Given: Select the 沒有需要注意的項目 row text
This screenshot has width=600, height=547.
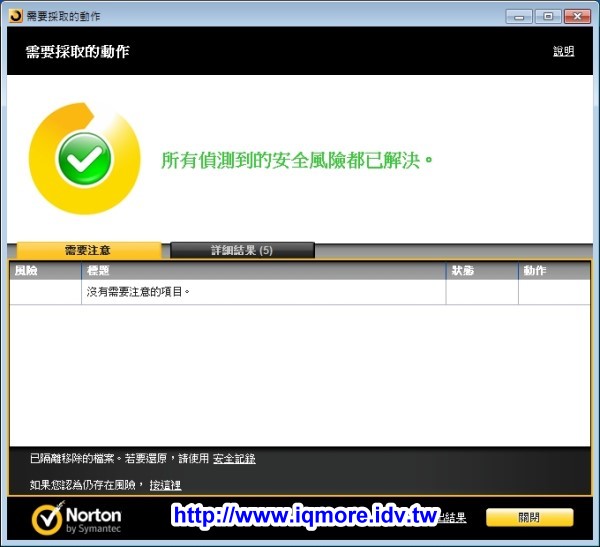Looking at the screenshot, I should click(x=138, y=292).
